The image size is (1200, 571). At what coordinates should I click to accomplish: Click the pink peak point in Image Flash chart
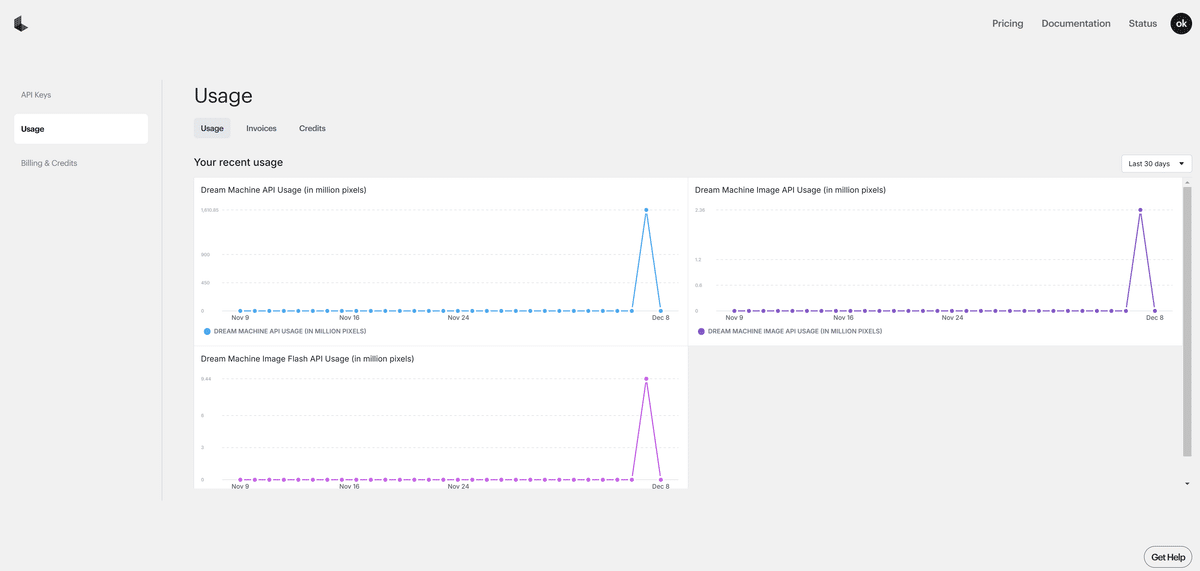pos(646,379)
